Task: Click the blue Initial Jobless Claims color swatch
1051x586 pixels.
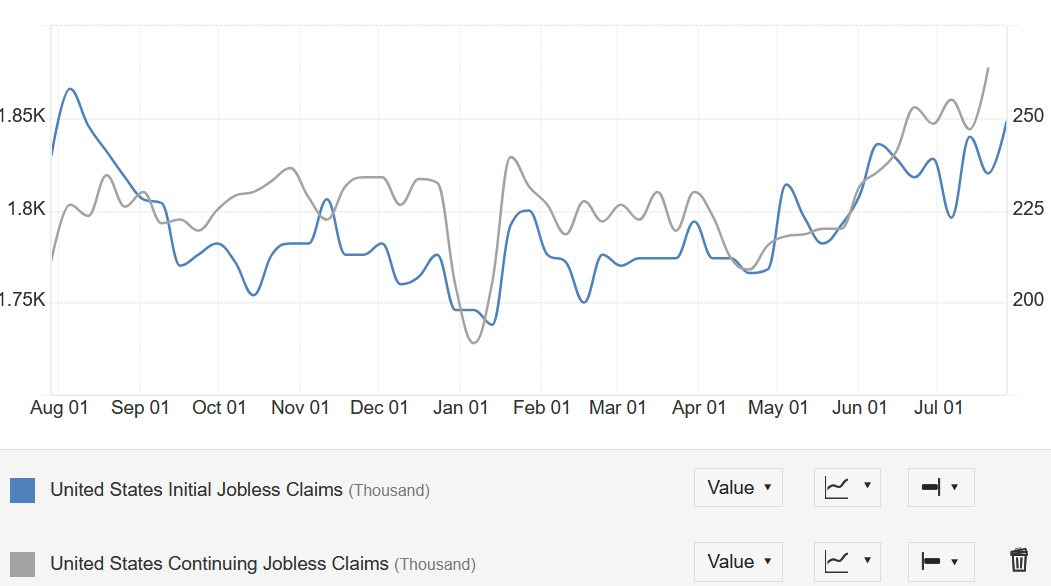Action: pos(22,490)
